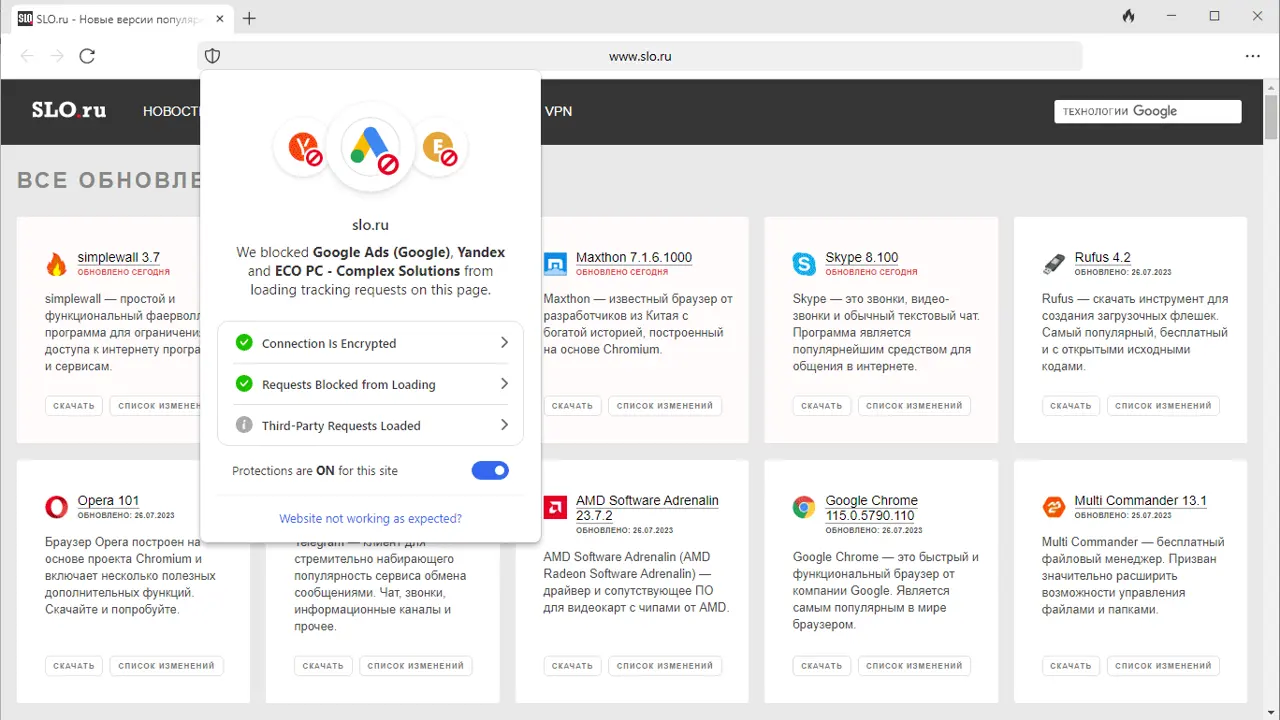Viewport: 1280px width, 720px height.
Task: Click the blocked Google Ads tracker icon
Action: pyautogui.click(x=370, y=148)
